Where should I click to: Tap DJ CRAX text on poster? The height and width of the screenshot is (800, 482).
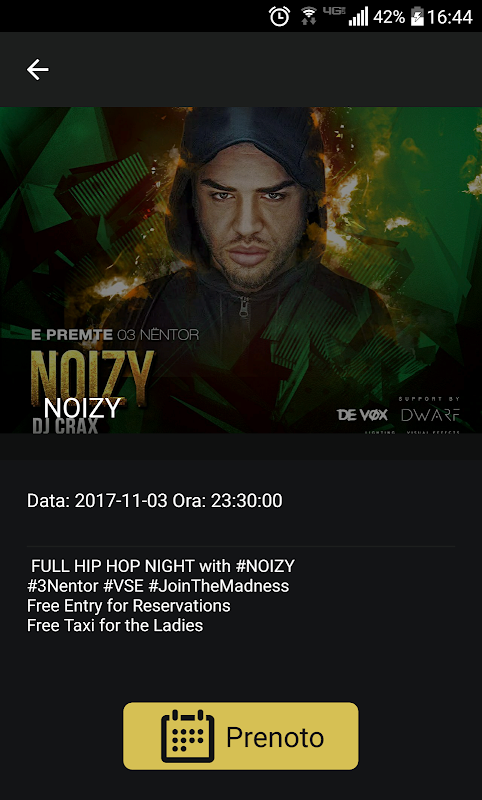[x=65, y=426]
